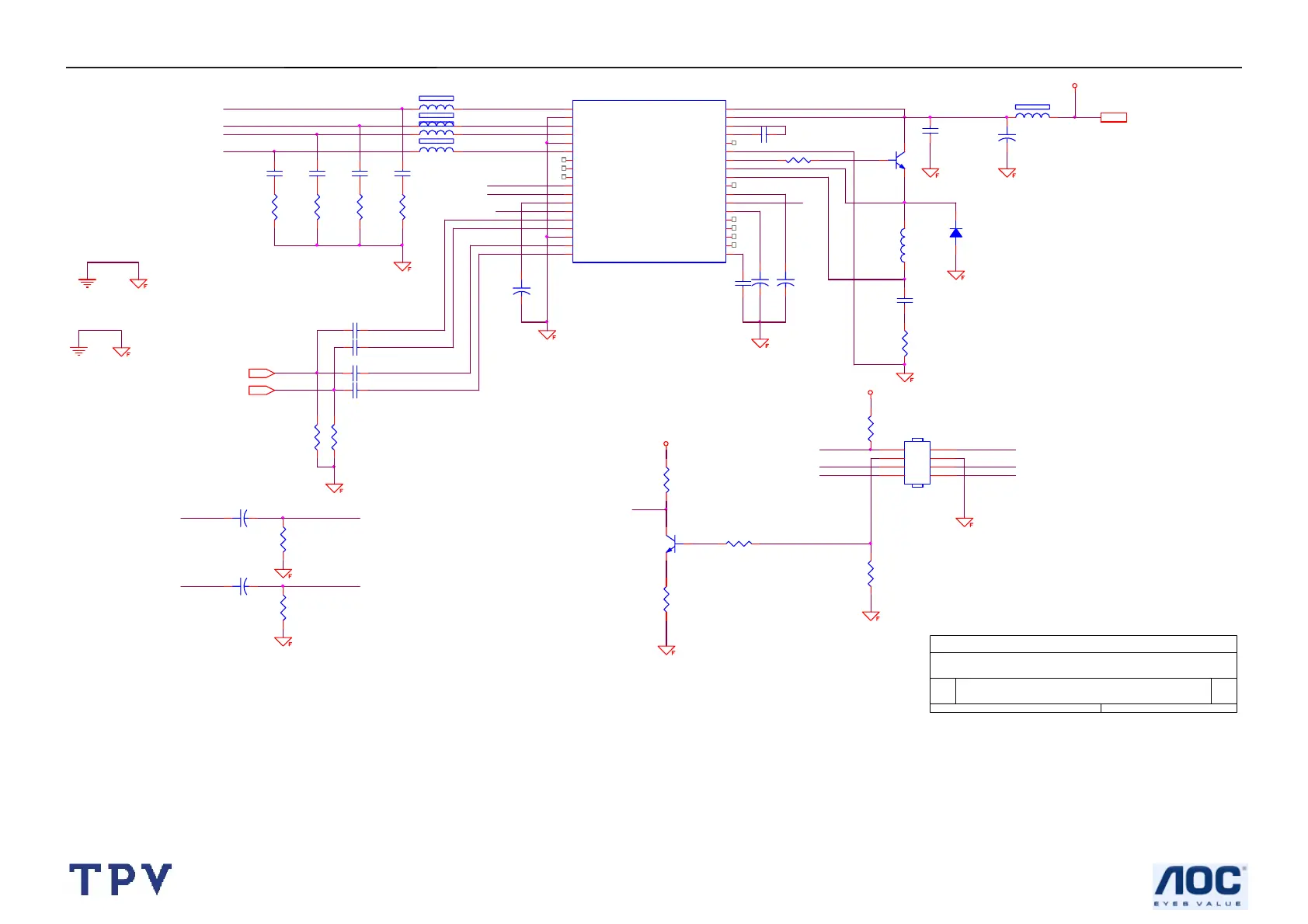Click the power node circle above the output port

click(1075, 85)
